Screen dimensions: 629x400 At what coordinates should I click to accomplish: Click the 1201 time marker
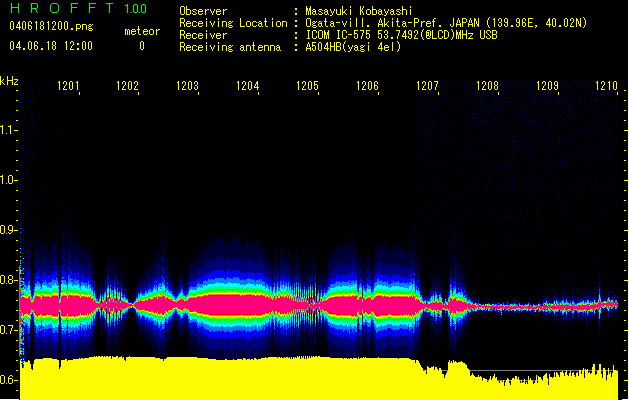point(68,87)
